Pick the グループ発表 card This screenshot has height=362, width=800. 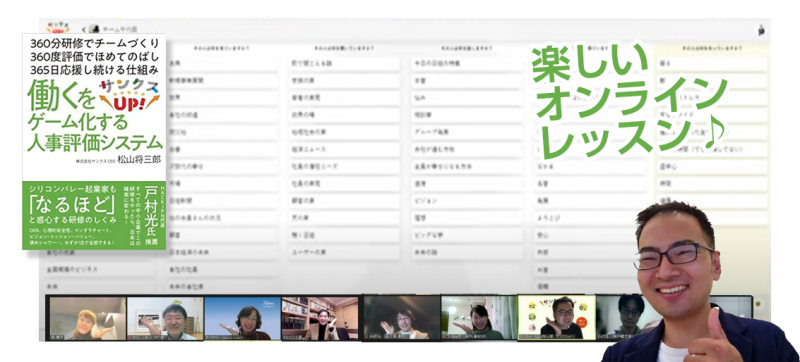tap(466, 132)
